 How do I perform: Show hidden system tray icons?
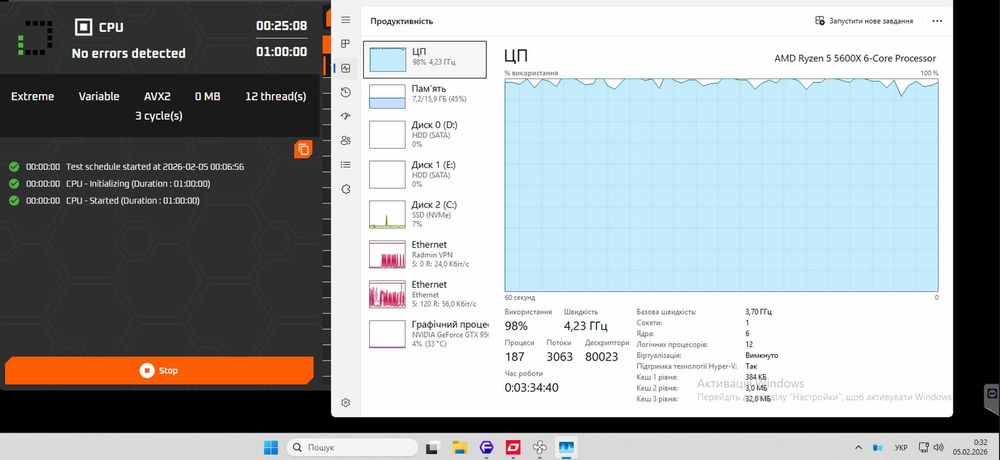click(x=858, y=448)
